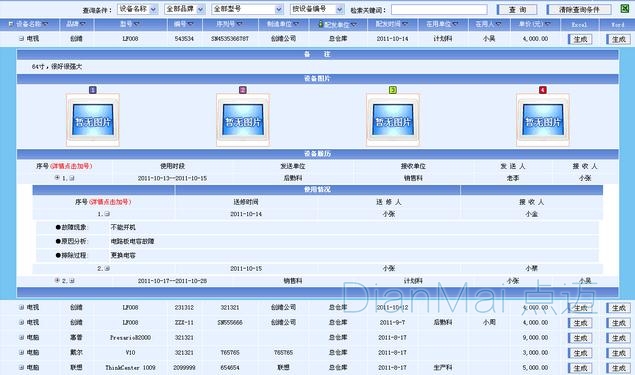Click the Presario82000 model cell
The width and height of the screenshot is (635, 375).
coord(130,338)
